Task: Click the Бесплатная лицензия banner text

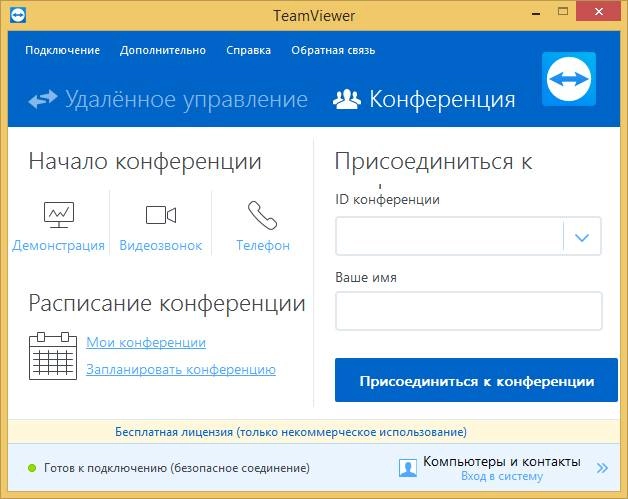Action: click(291, 432)
